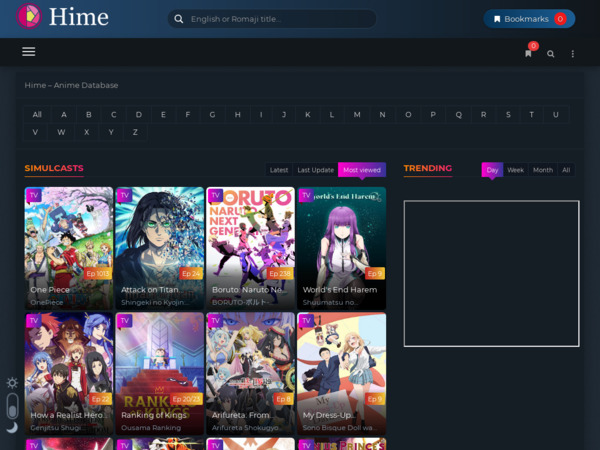The width and height of the screenshot is (600, 450).
Task: Select the Most viewed Simulcasts tab
Action: click(362, 170)
